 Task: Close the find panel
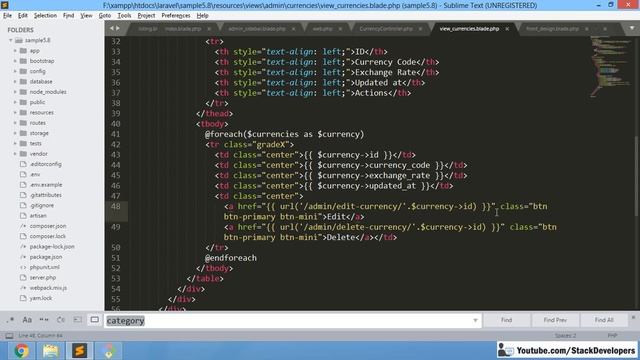tap(633, 317)
